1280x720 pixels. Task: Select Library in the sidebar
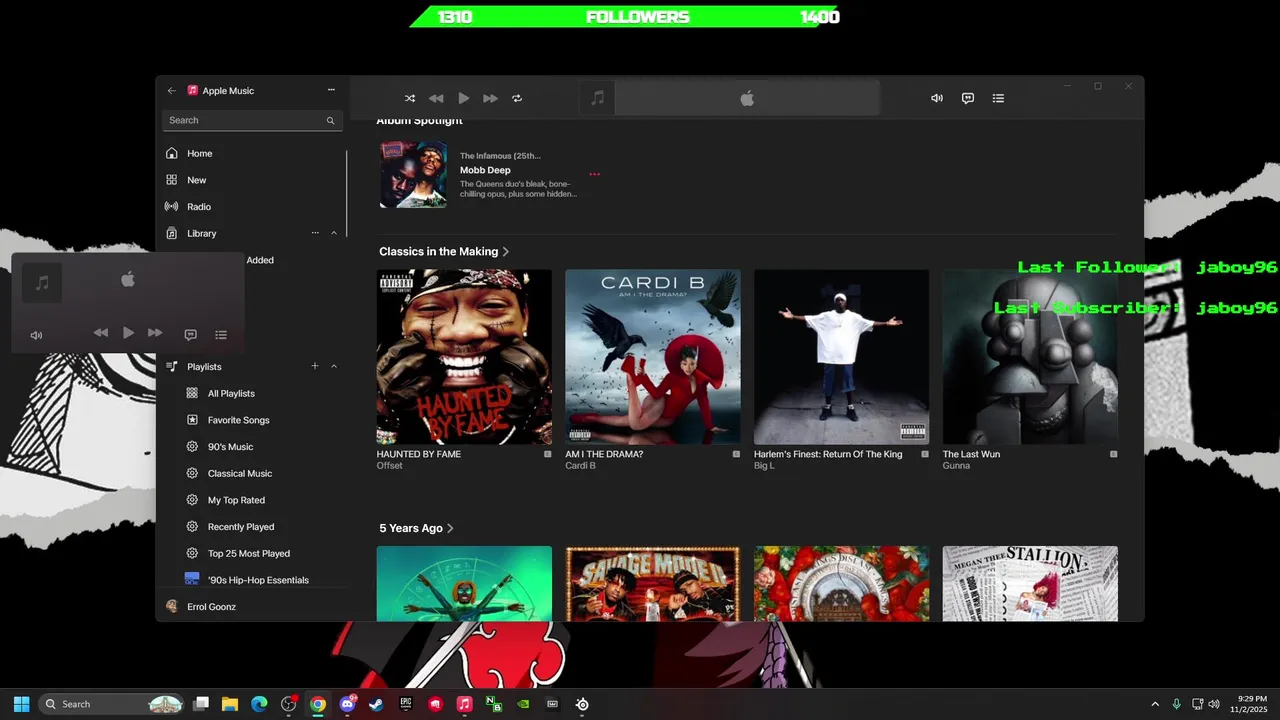(x=201, y=233)
